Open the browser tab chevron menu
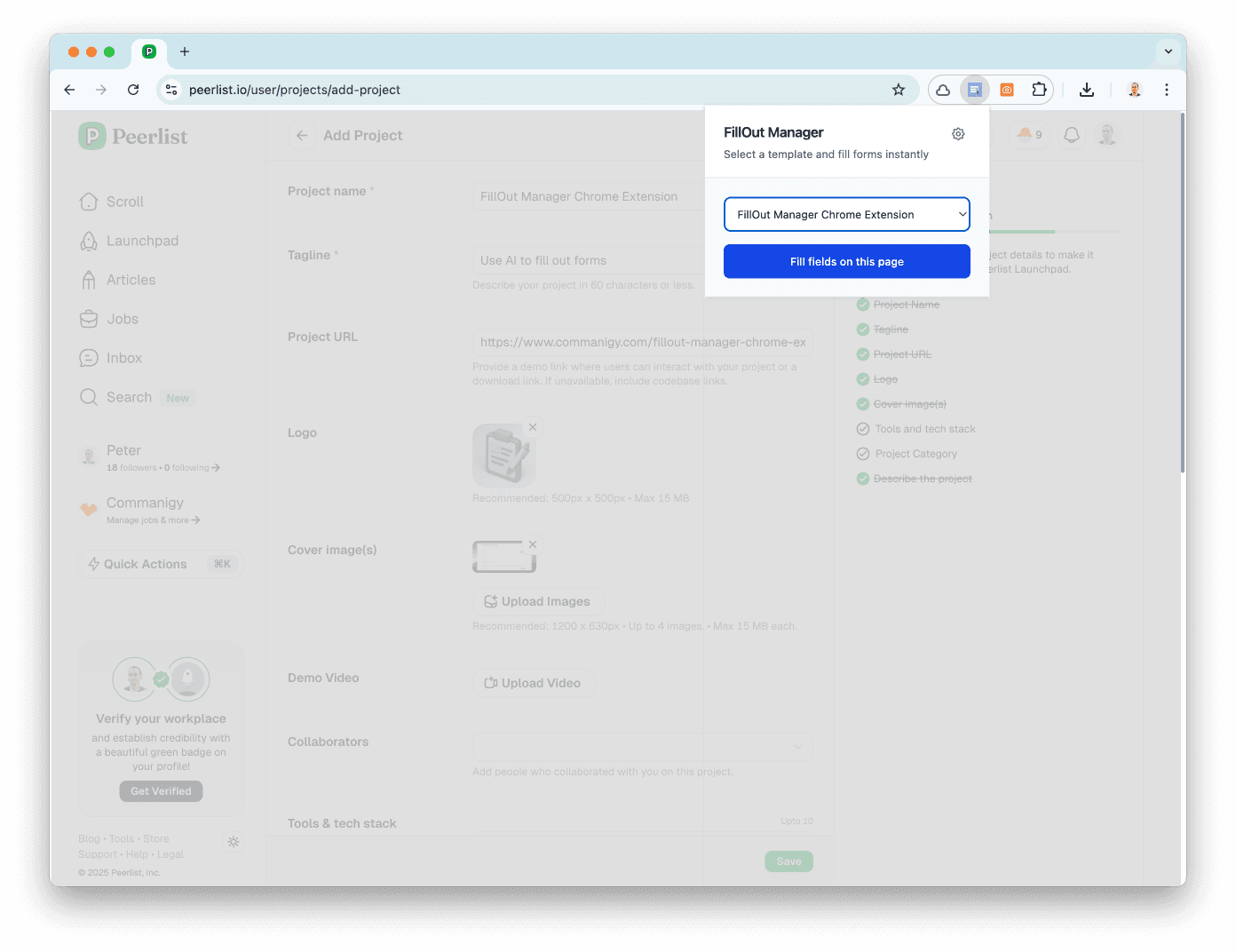Screen dimensions: 1236x952 [1168, 52]
